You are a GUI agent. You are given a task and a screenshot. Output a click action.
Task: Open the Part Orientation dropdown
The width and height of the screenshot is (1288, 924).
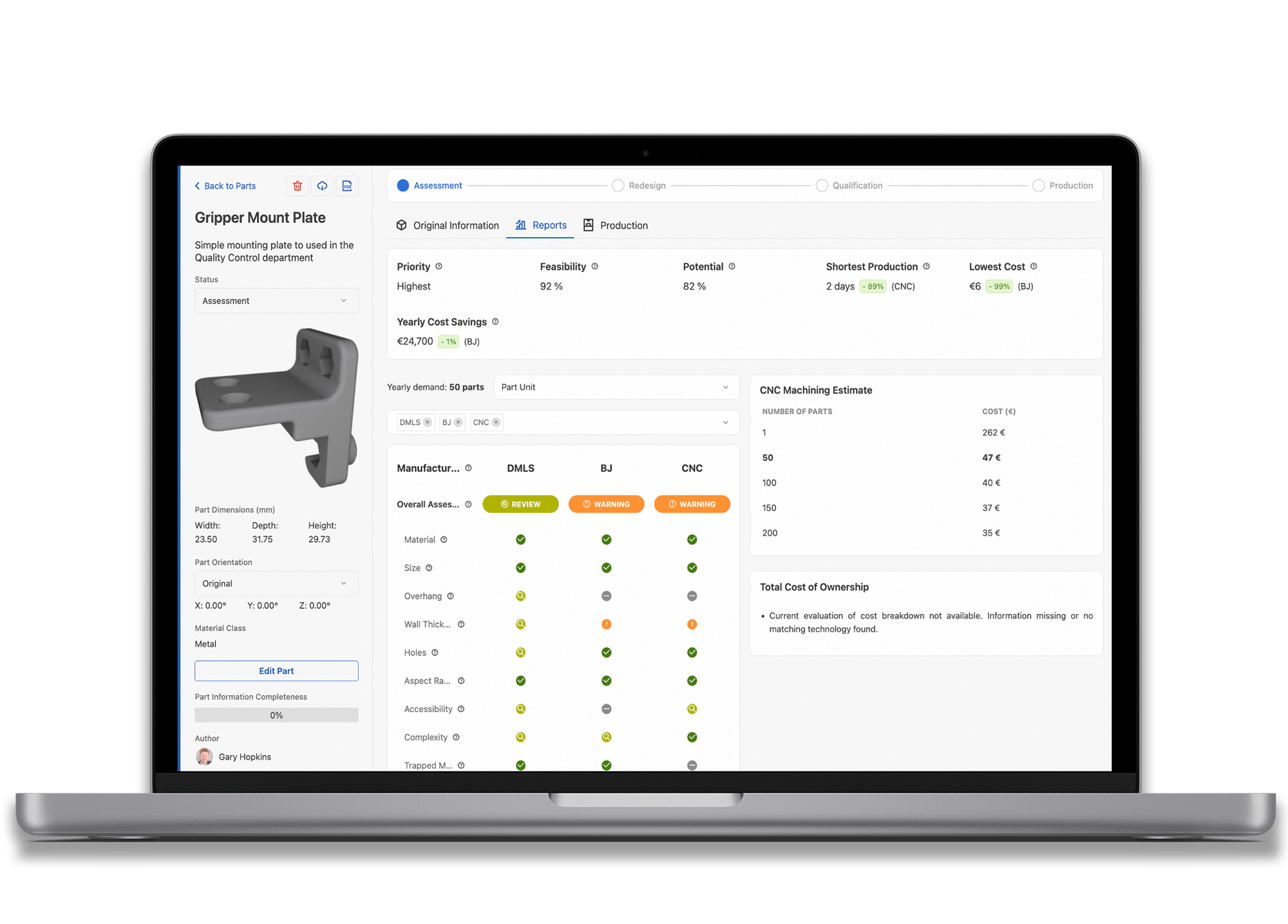coord(276,583)
